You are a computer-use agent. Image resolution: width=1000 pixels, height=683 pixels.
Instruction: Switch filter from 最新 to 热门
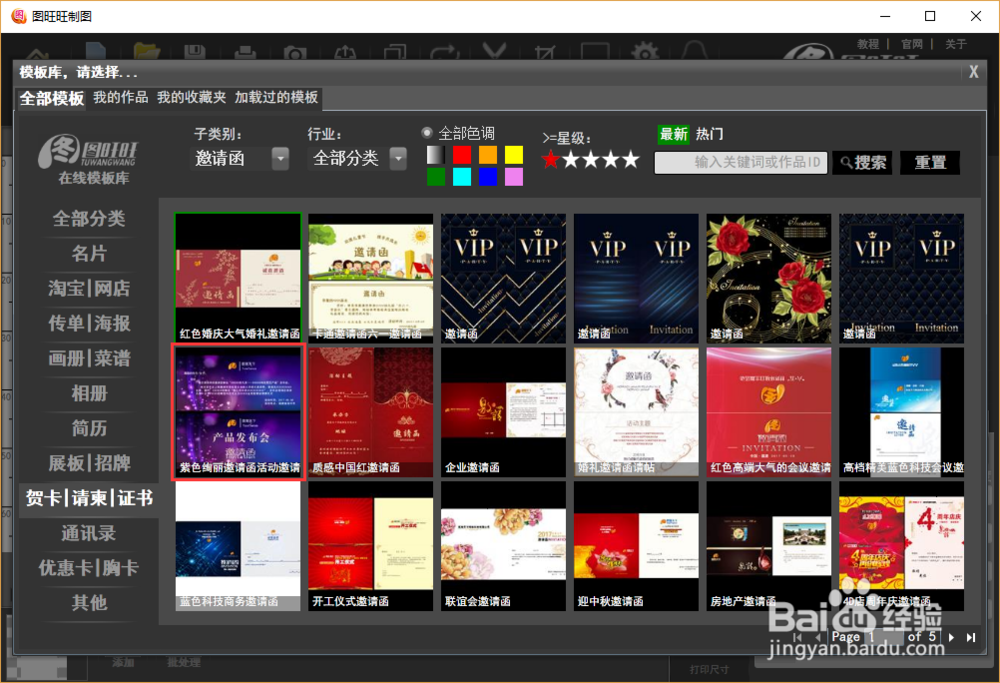pyautogui.click(x=712, y=133)
